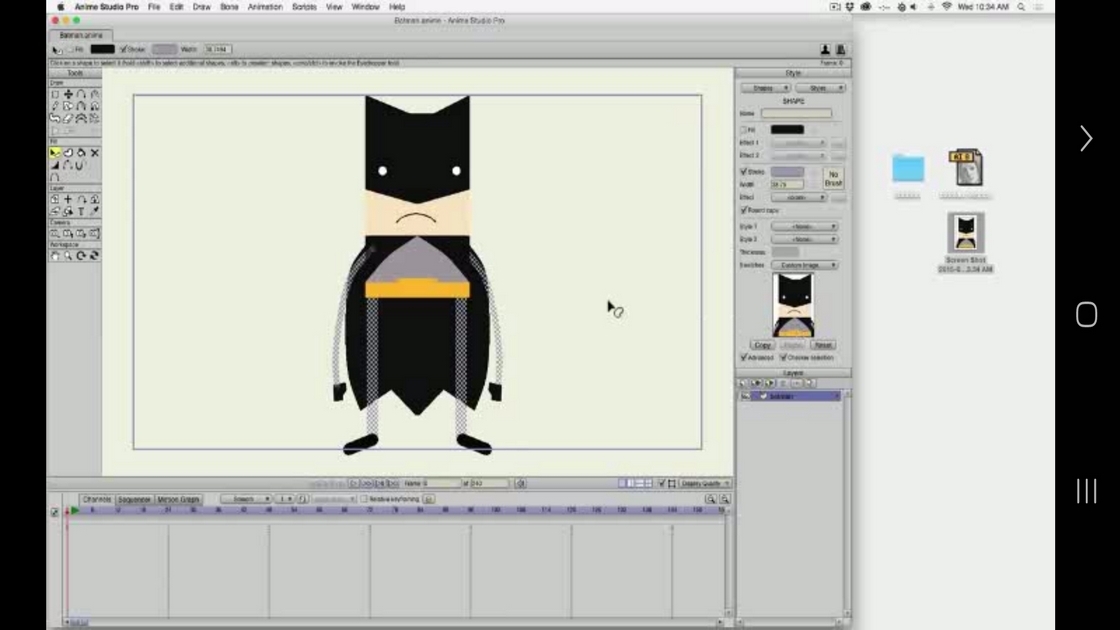Open the Styles dropdown in Style panel
1120x630 pixels.
tap(820, 88)
